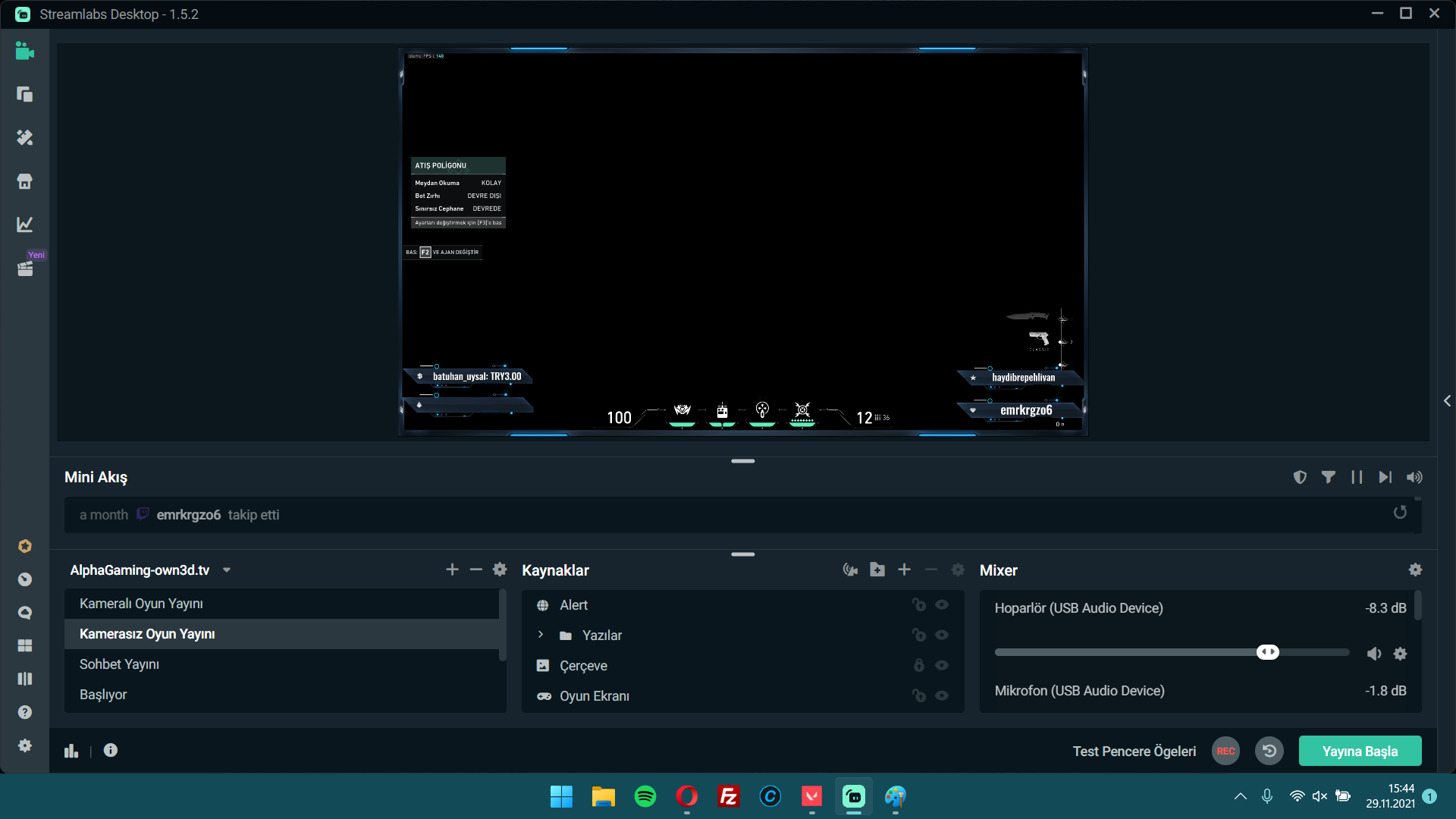Click the Mixer panel scrollbar
Screen dimensions: 1456x819
1418,607
